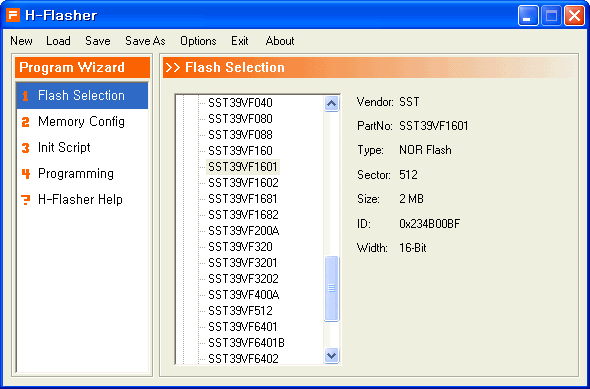Open H-Flasher Help in the sidebar
The image size is (590, 389).
point(82,199)
